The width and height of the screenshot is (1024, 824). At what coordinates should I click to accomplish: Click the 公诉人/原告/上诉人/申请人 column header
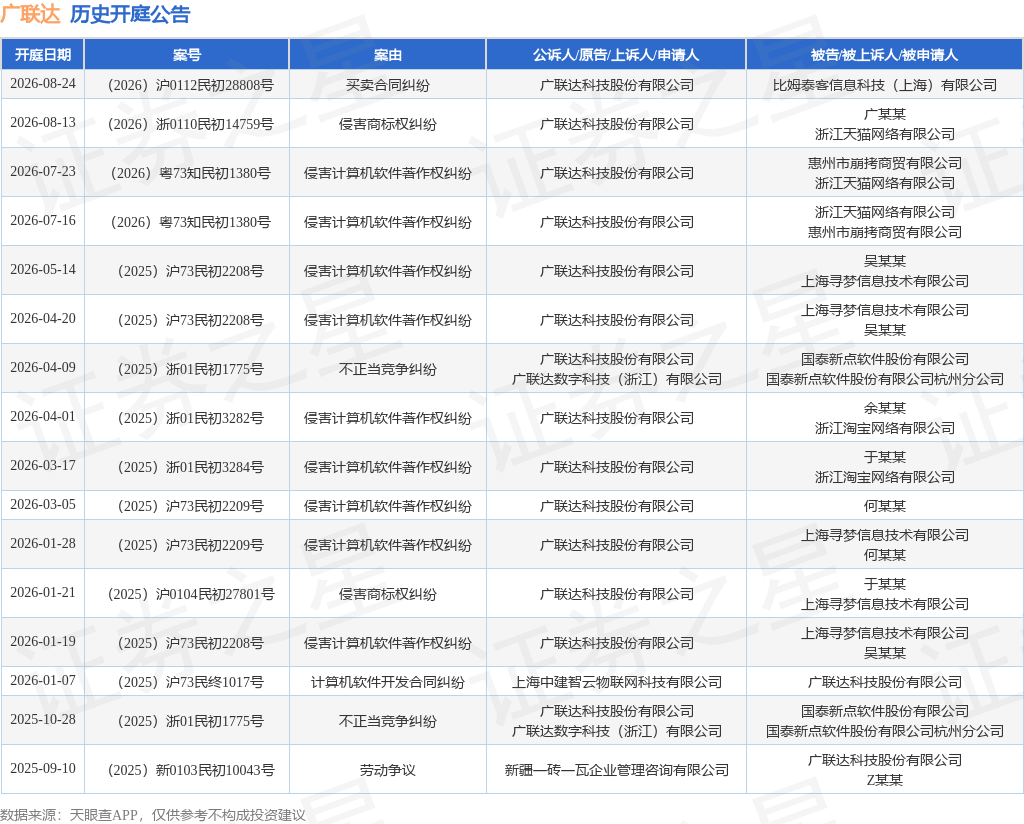616,55
